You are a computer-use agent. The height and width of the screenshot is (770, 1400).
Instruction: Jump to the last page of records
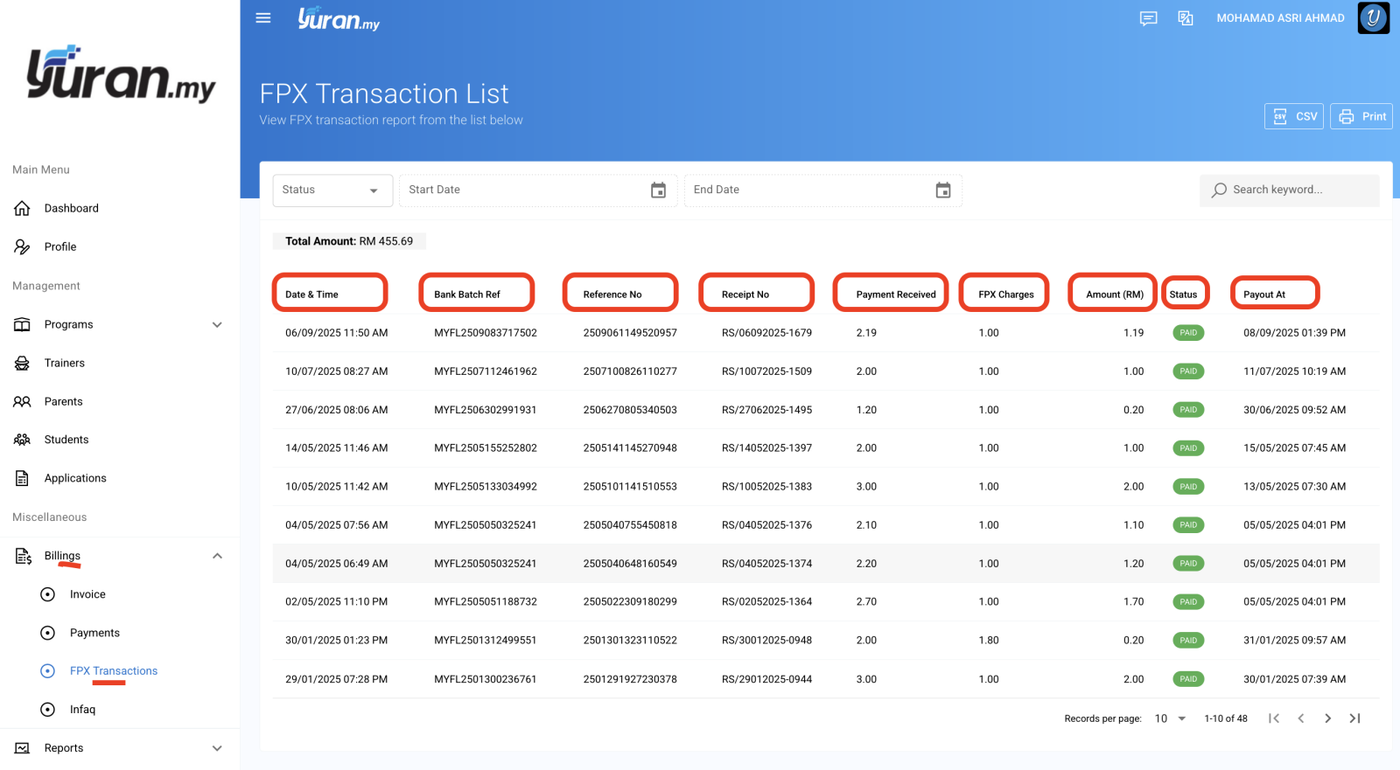[1355, 718]
